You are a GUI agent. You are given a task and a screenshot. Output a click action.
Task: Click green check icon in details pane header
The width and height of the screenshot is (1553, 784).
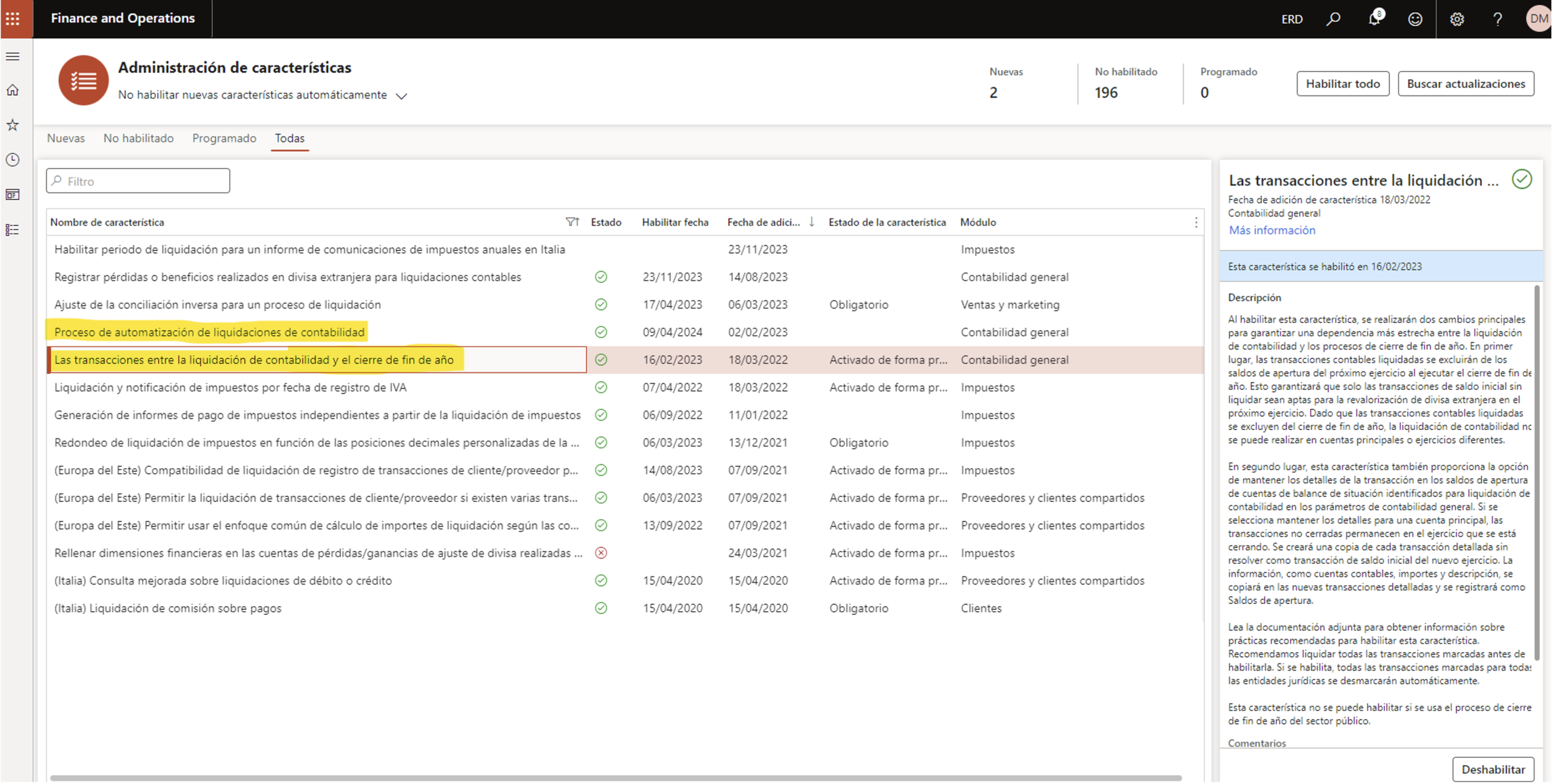(1521, 179)
